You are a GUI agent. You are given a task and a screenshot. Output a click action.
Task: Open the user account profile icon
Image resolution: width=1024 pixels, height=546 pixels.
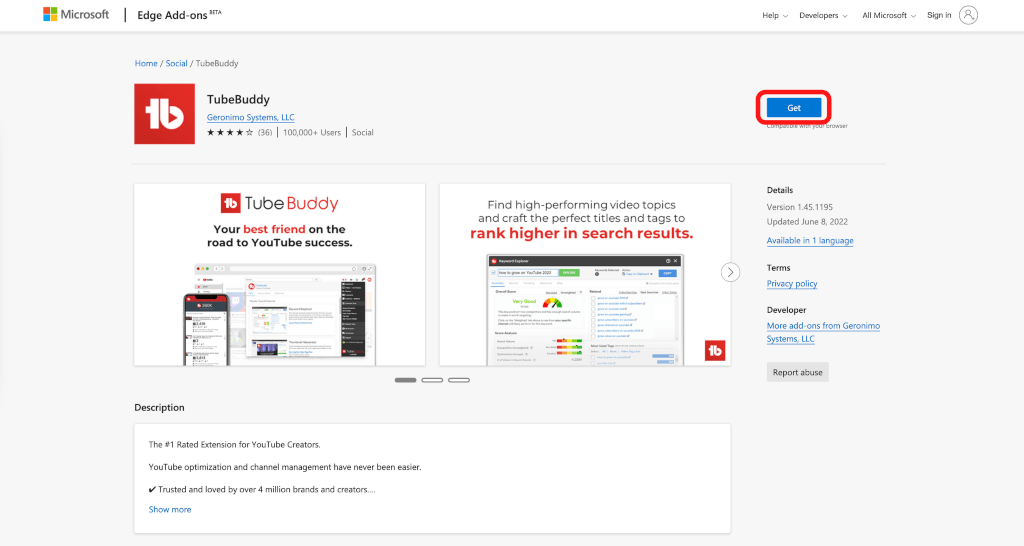click(968, 15)
